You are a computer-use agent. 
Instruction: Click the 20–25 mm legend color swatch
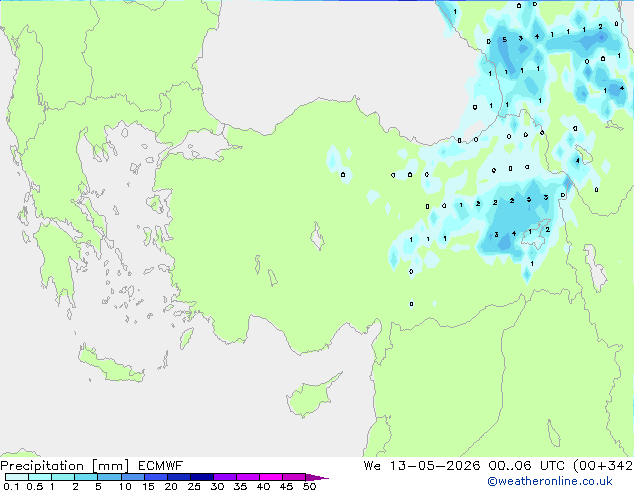tap(179, 477)
